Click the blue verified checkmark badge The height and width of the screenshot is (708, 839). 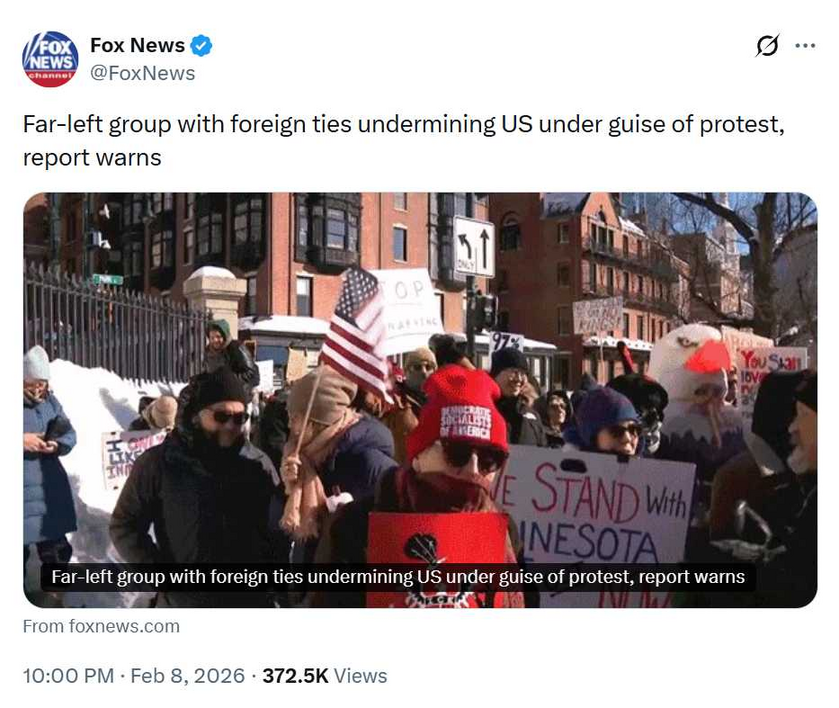tap(201, 45)
